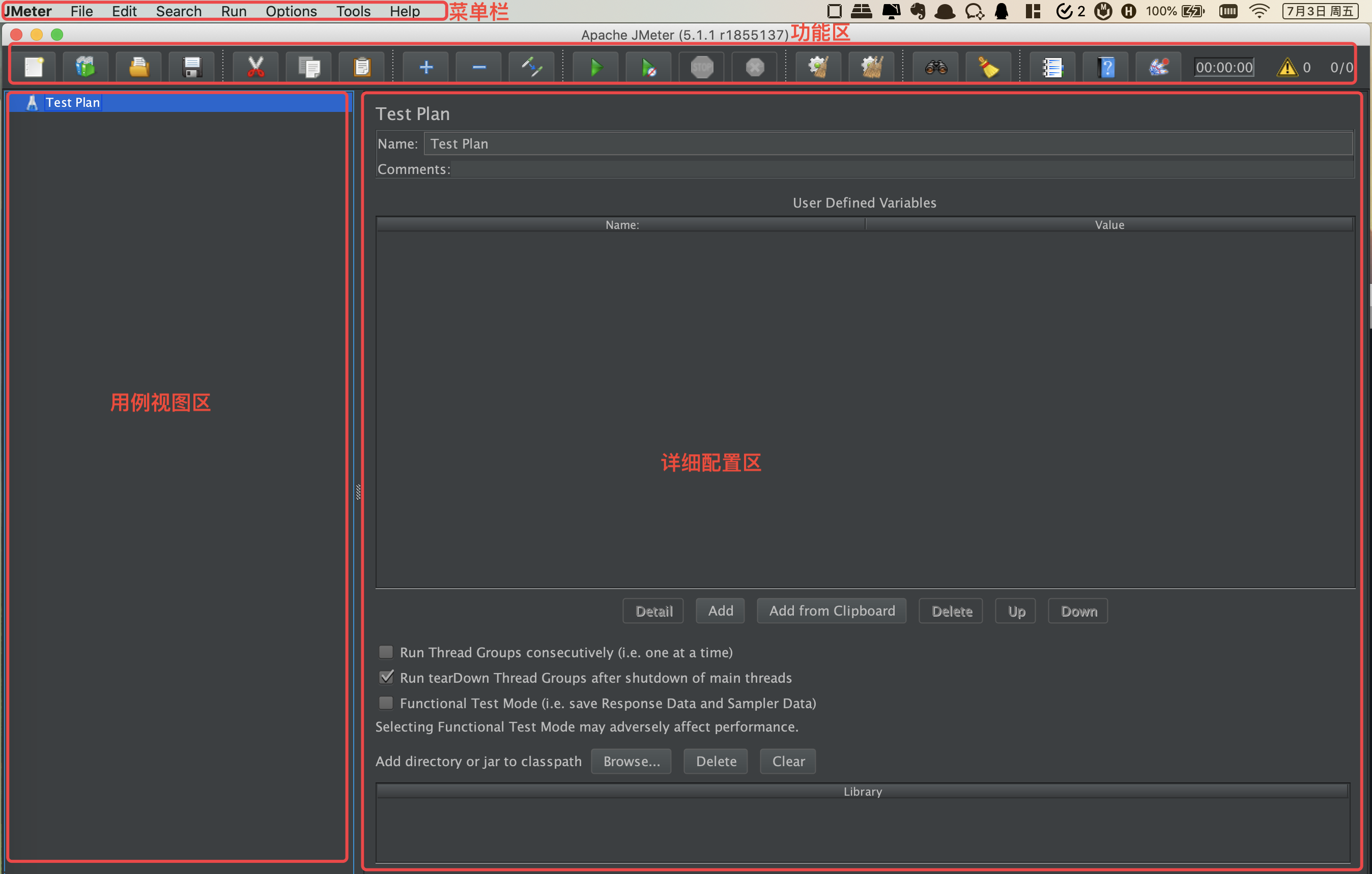
Task: Start the test with green play
Action: (x=595, y=67)
